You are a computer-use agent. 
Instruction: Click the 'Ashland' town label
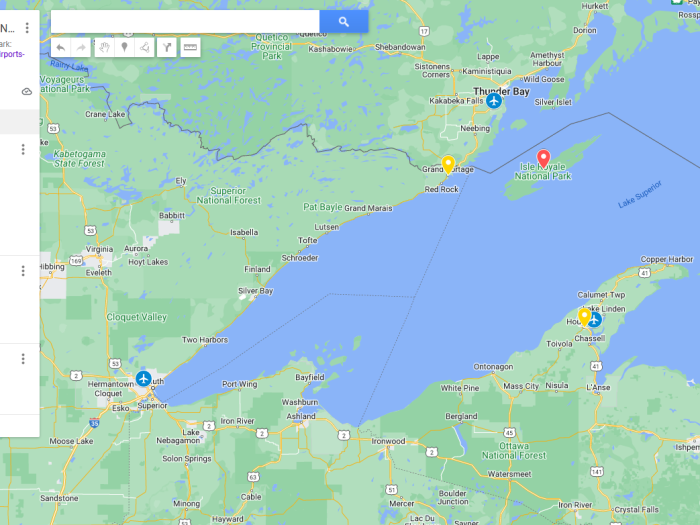(301, 416)
